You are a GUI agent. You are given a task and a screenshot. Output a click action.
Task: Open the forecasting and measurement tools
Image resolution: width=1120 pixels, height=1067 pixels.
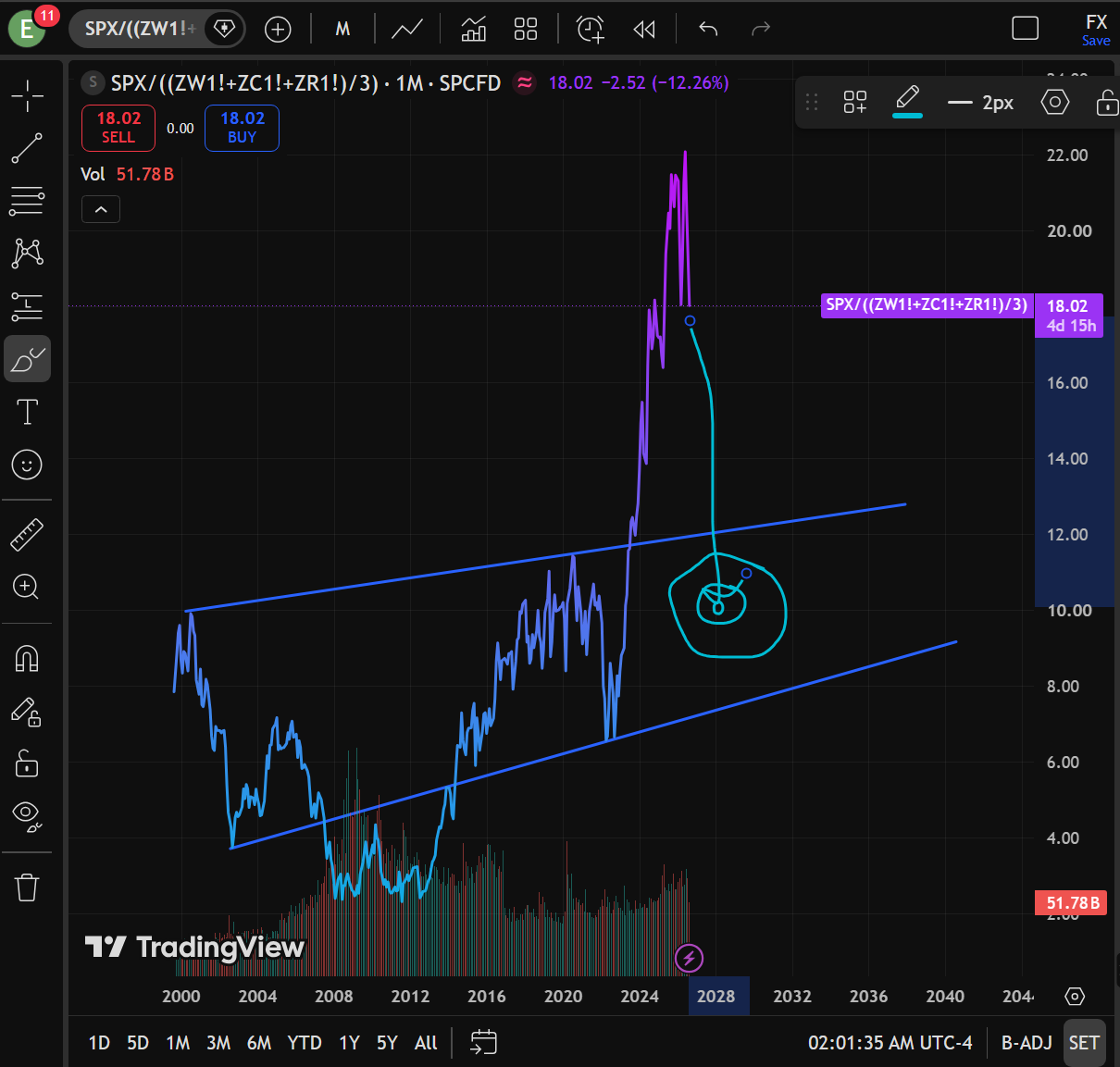28,305
